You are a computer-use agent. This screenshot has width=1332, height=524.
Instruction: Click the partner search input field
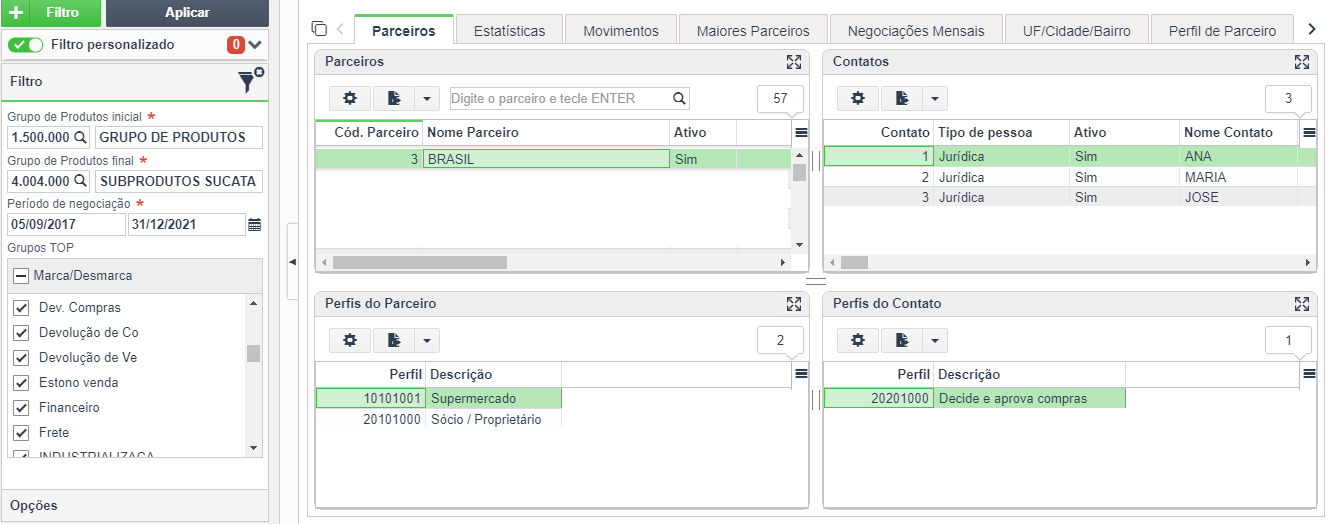click(559, 98)
